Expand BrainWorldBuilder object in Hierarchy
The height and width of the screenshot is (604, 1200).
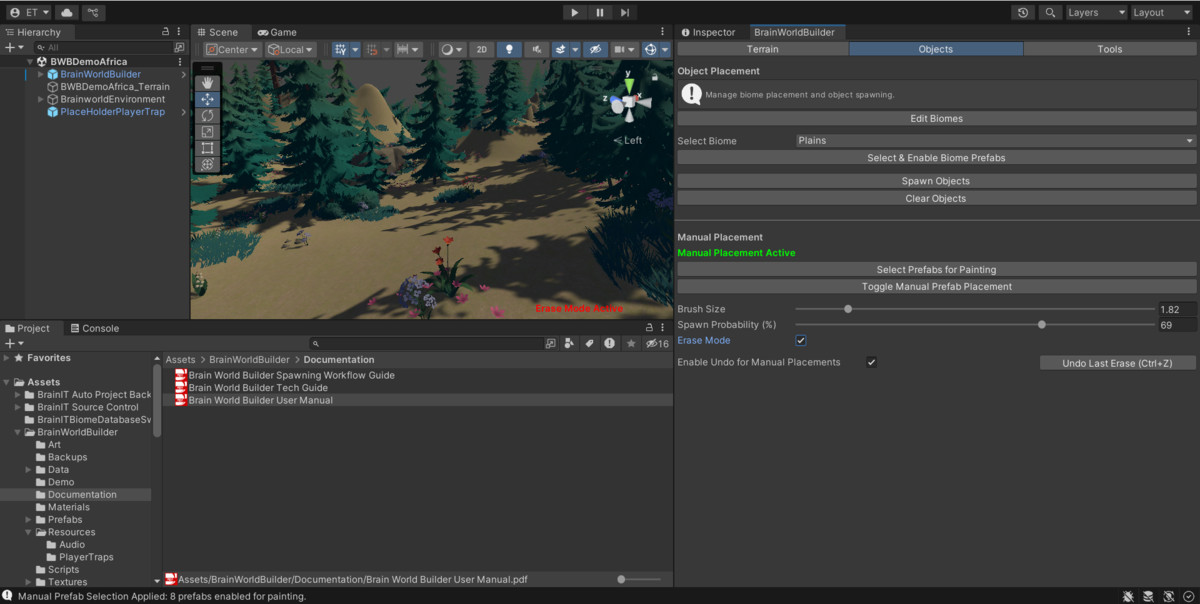tap(41, 74)
